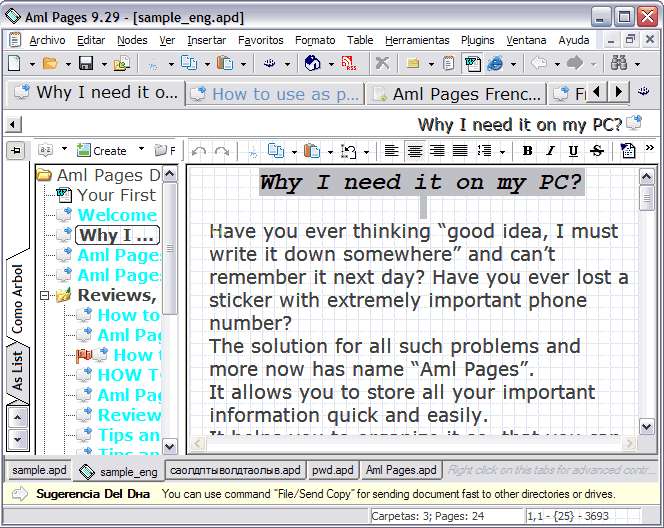664x528 pixels.
Task: Select the Welcome node in the tree
Action: [117, 215]
